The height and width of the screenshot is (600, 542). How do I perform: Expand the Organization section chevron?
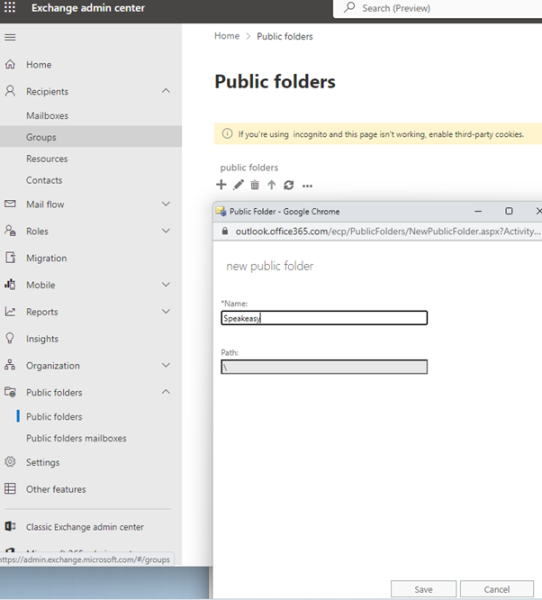166,365
